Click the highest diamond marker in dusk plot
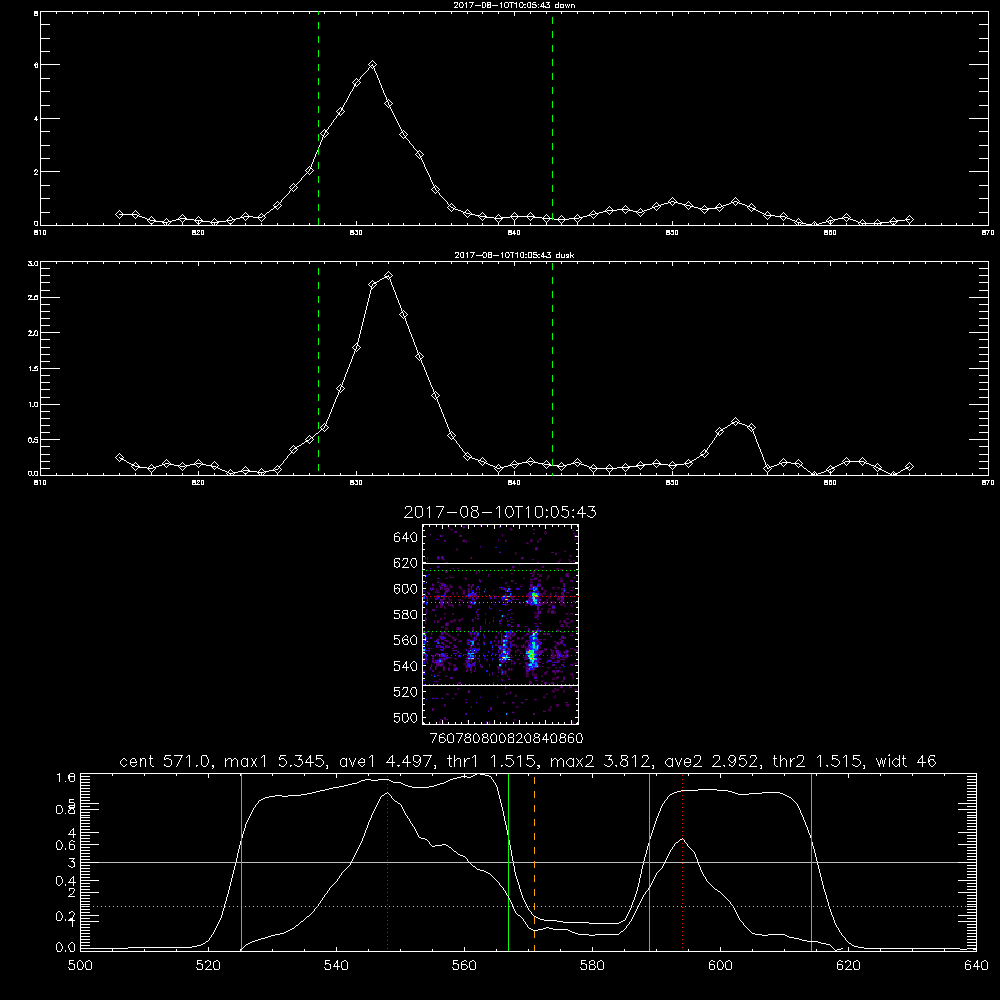1000x1000 pixels. click(388, 276)
